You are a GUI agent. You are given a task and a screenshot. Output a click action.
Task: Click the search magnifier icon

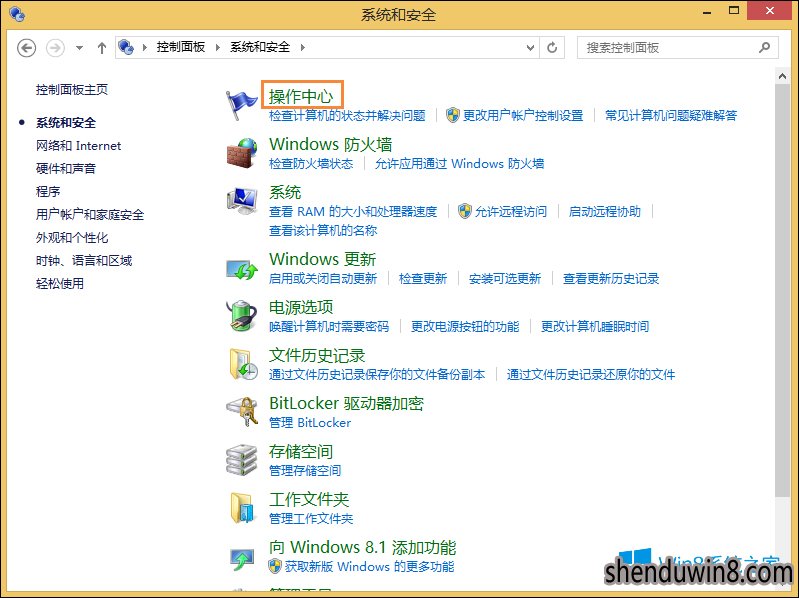764,47
